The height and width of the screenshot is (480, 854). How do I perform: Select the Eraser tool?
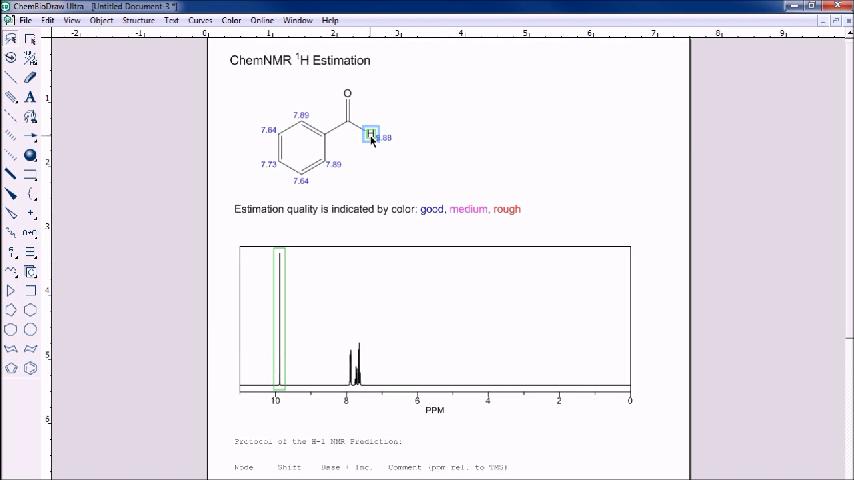click(30, 77)
